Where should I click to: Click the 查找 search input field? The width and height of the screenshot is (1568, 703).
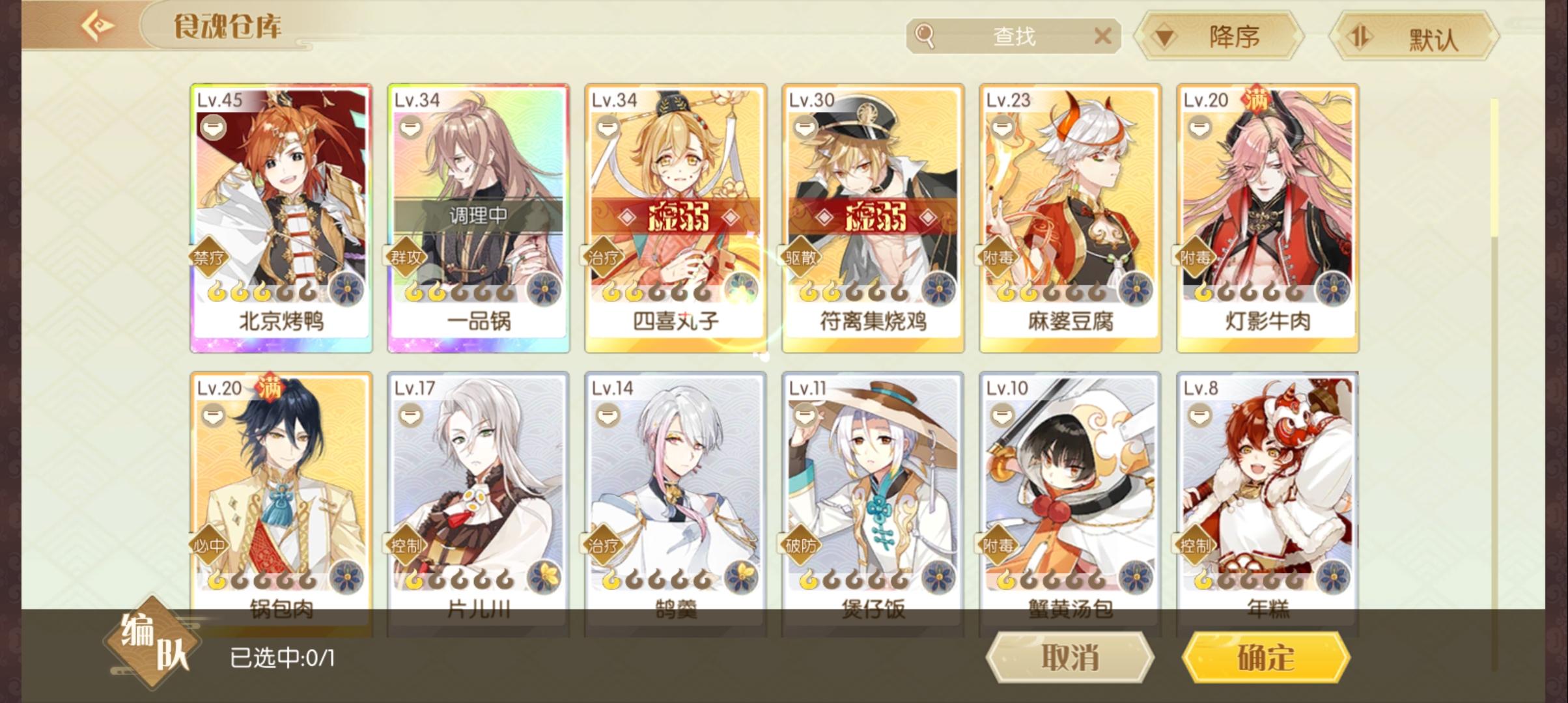[x=1013, y=36]
